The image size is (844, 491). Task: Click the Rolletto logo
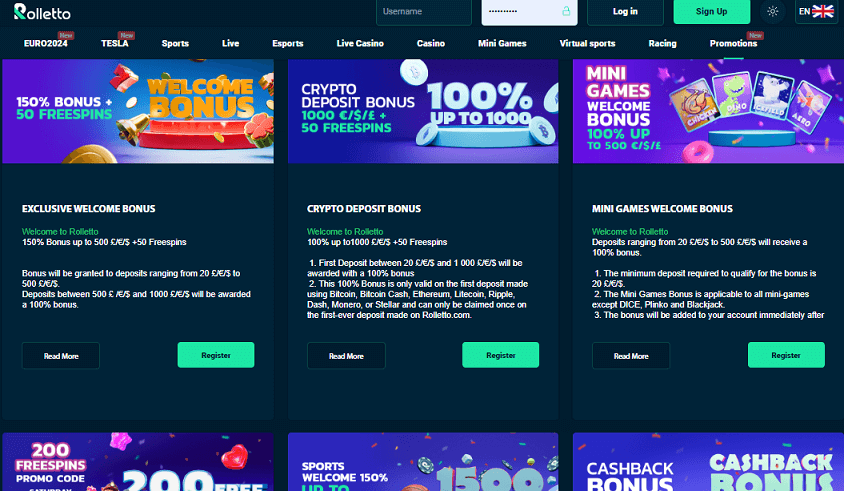coord(42,11)
